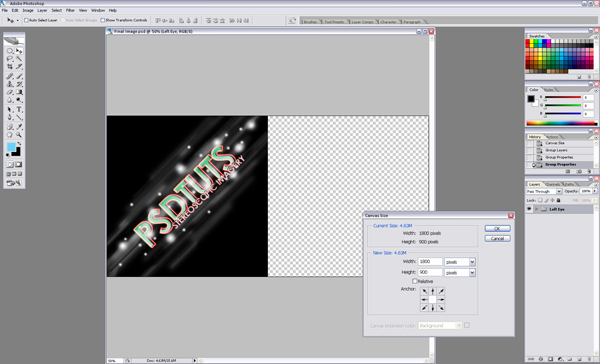Swap foreground and background colors
This screenshot has width=600, height=364.
coord(19,144)
